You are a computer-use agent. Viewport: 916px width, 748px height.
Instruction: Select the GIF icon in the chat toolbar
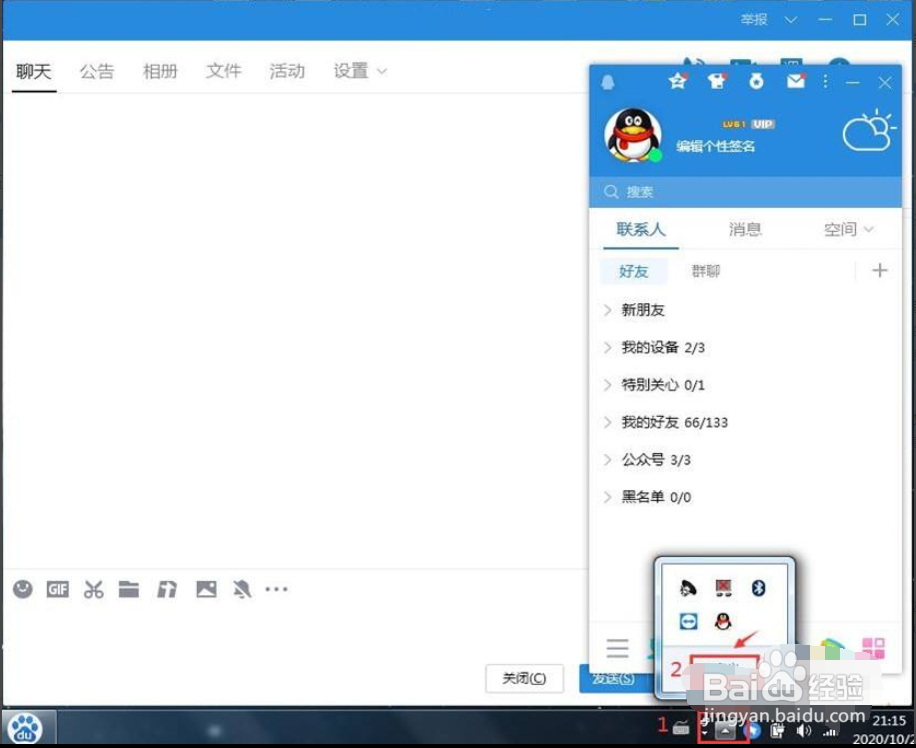point(57,589)
